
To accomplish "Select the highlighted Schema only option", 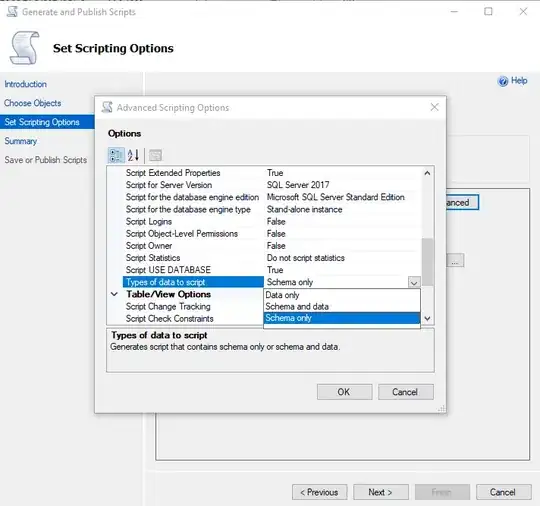I will (x=342, y=318).
